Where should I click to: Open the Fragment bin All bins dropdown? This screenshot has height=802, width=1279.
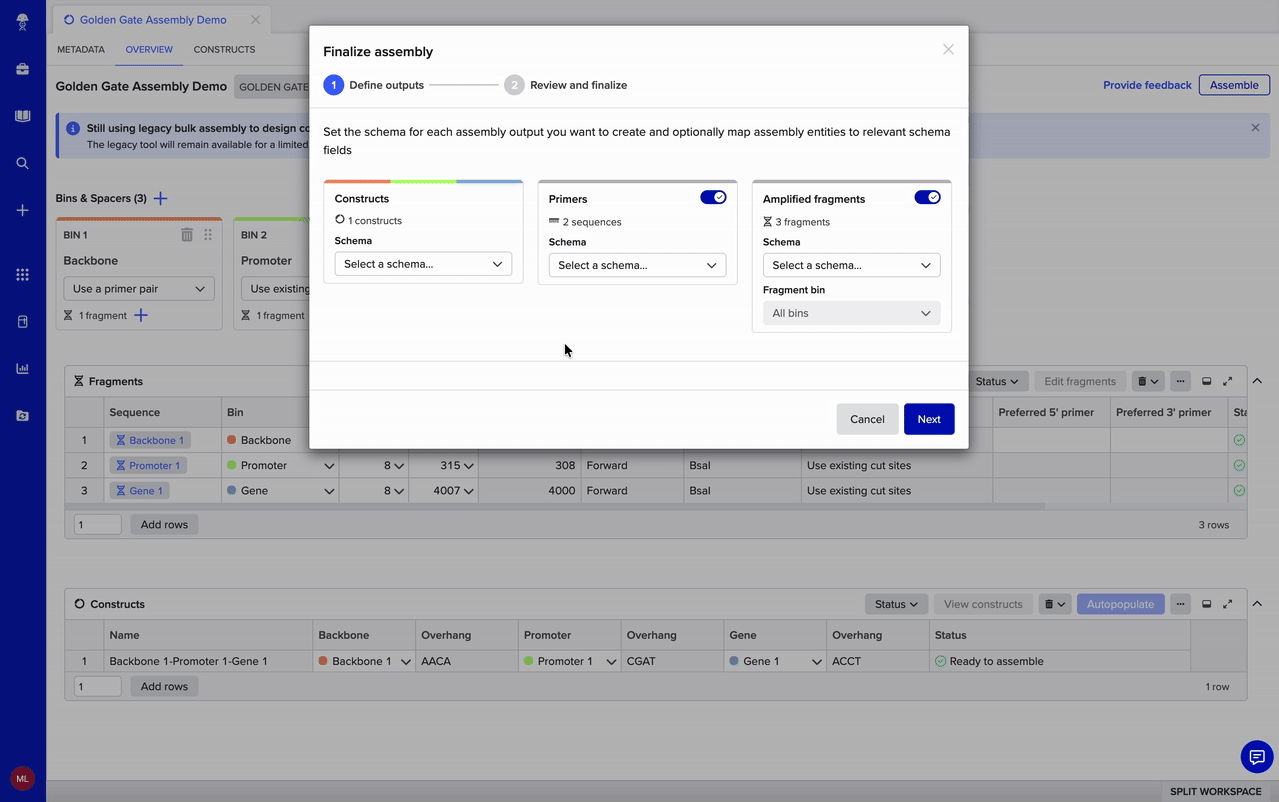coord(851,312)
